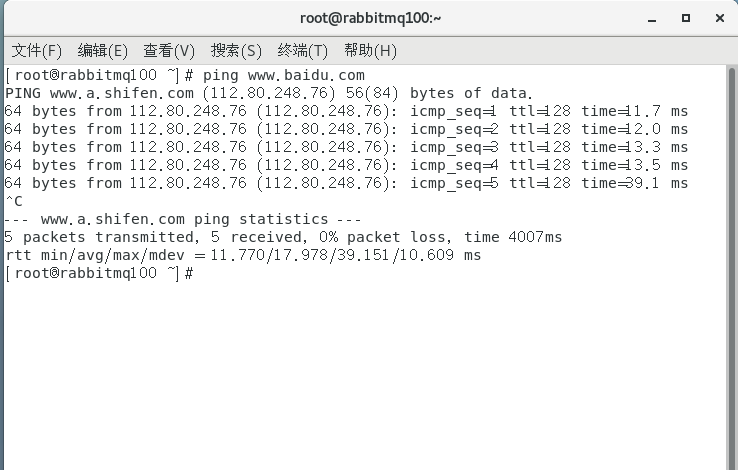Open the 编辑(E) menu

pos(103,50)
